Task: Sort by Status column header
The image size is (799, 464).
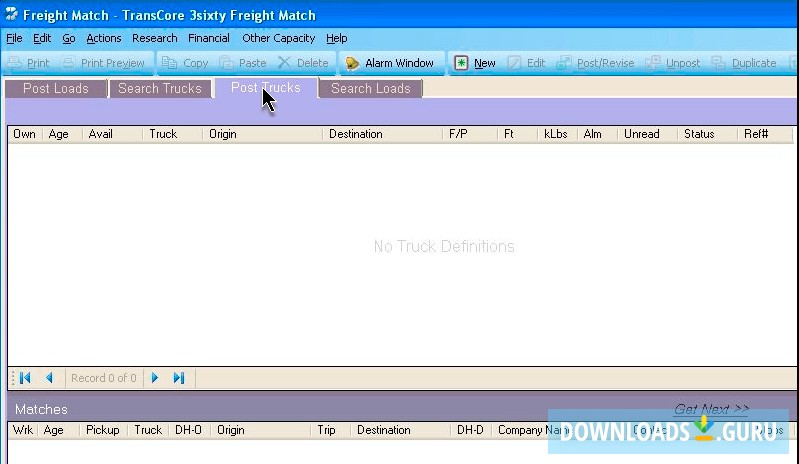Action: coord(707,134)
